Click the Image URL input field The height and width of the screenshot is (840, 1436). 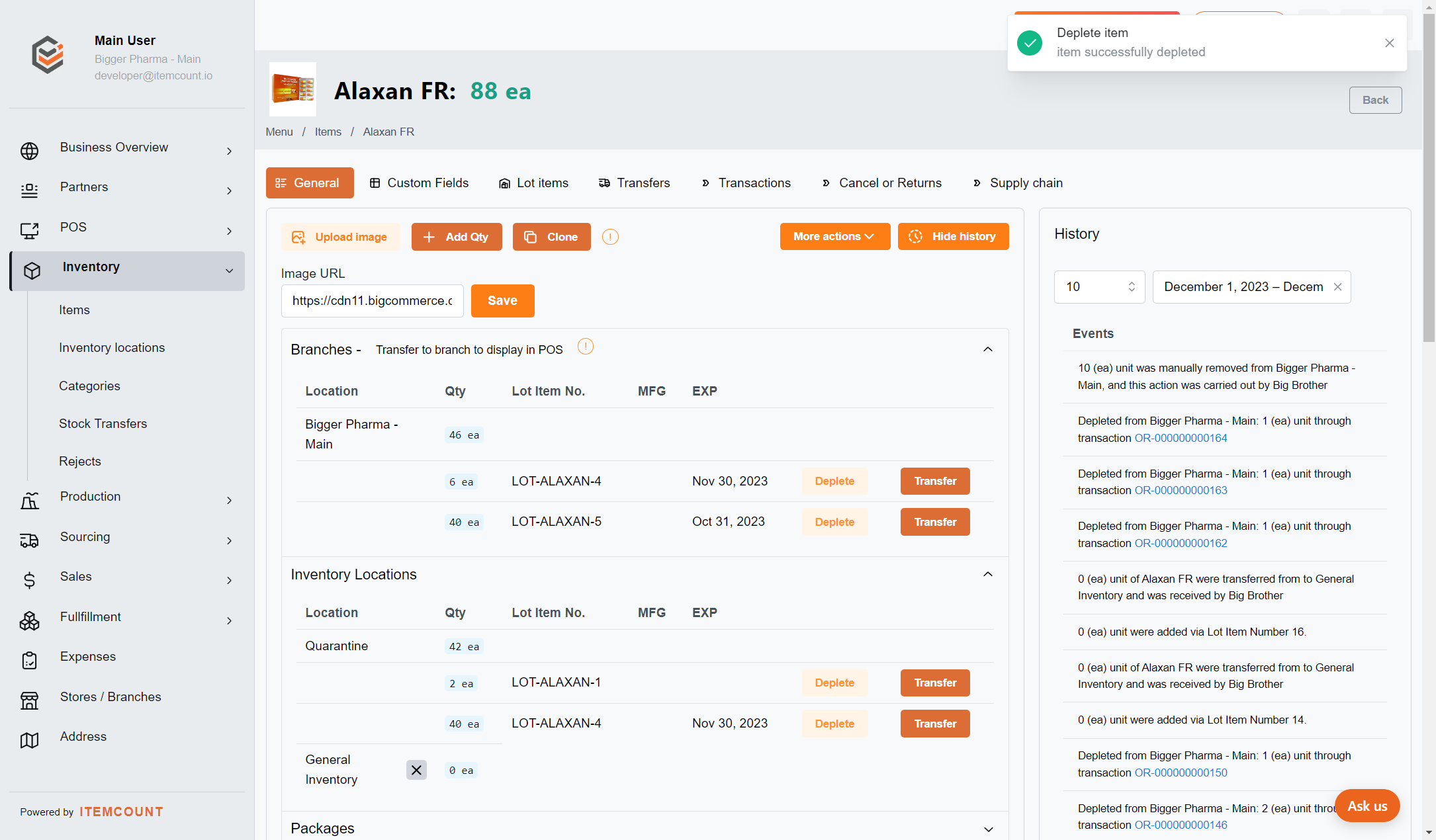[x=373, y=301]
